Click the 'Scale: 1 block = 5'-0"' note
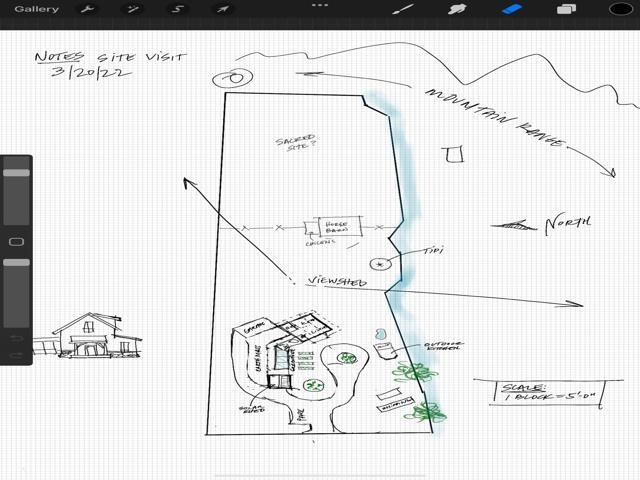640x480 pixels. click(x=548, y=393)
